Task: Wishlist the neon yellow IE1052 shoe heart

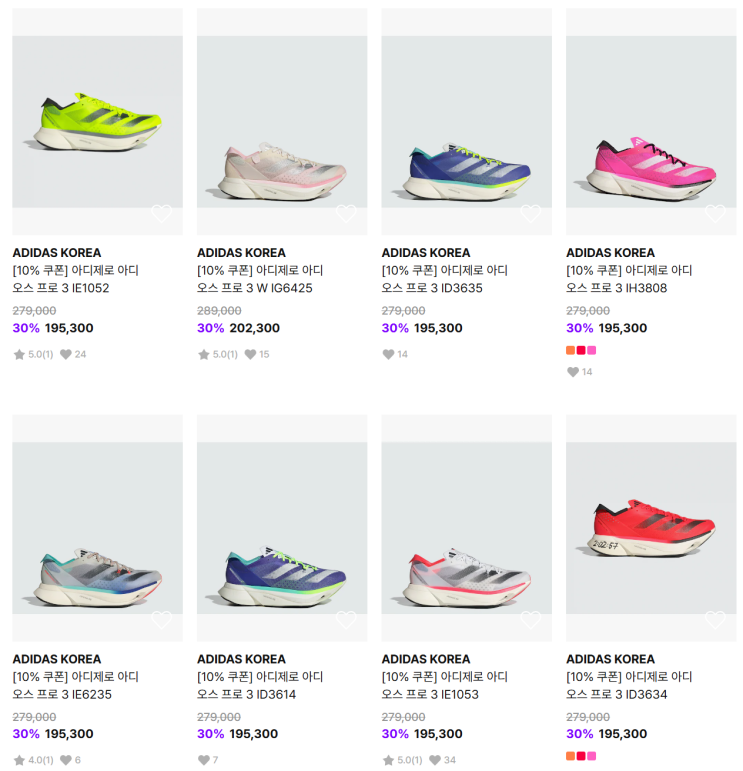Action: point(161,214)
